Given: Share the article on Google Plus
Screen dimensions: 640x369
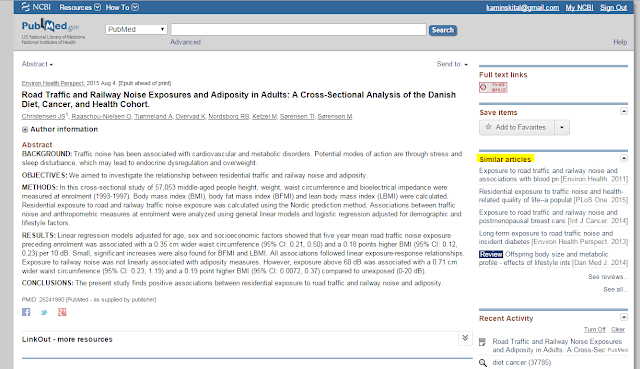Looking at the screenshot, I should (62, 312).
